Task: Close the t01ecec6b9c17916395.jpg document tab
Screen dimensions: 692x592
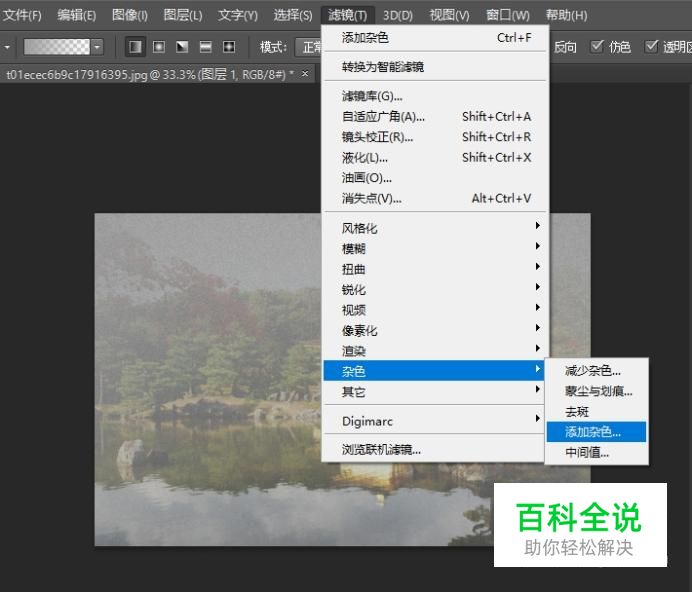Action: [305, 74]
